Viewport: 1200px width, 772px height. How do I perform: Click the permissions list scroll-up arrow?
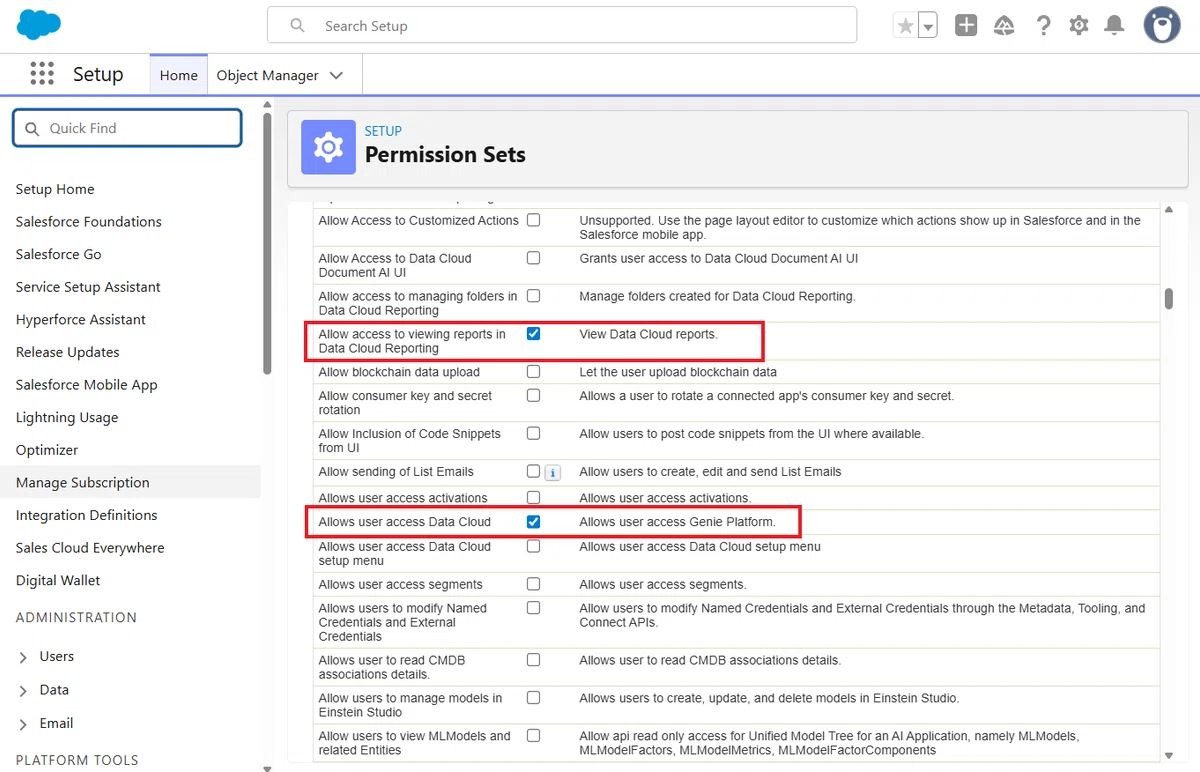pos(1169,208)
